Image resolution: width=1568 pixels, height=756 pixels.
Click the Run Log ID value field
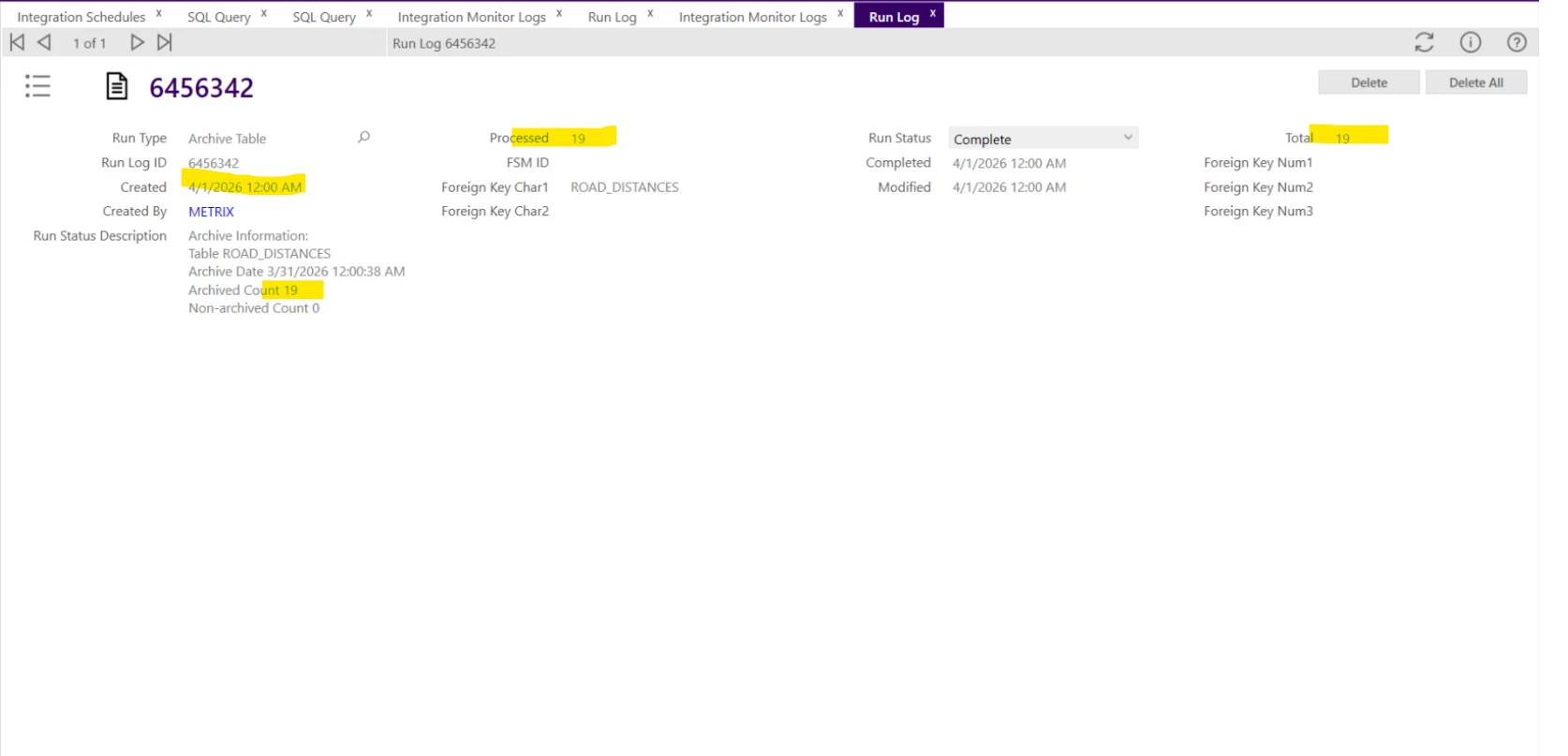click(x=214, y=163)
